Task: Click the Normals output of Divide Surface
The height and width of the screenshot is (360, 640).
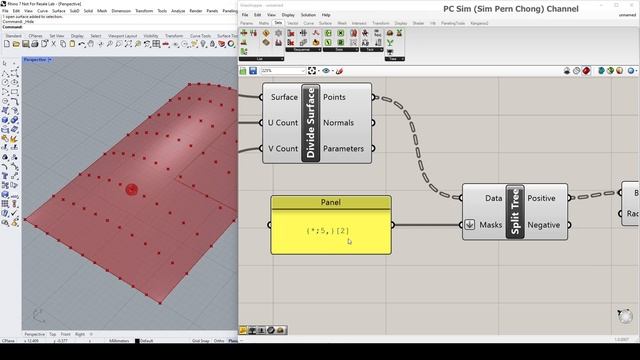Action: click(x=338, y=123)
